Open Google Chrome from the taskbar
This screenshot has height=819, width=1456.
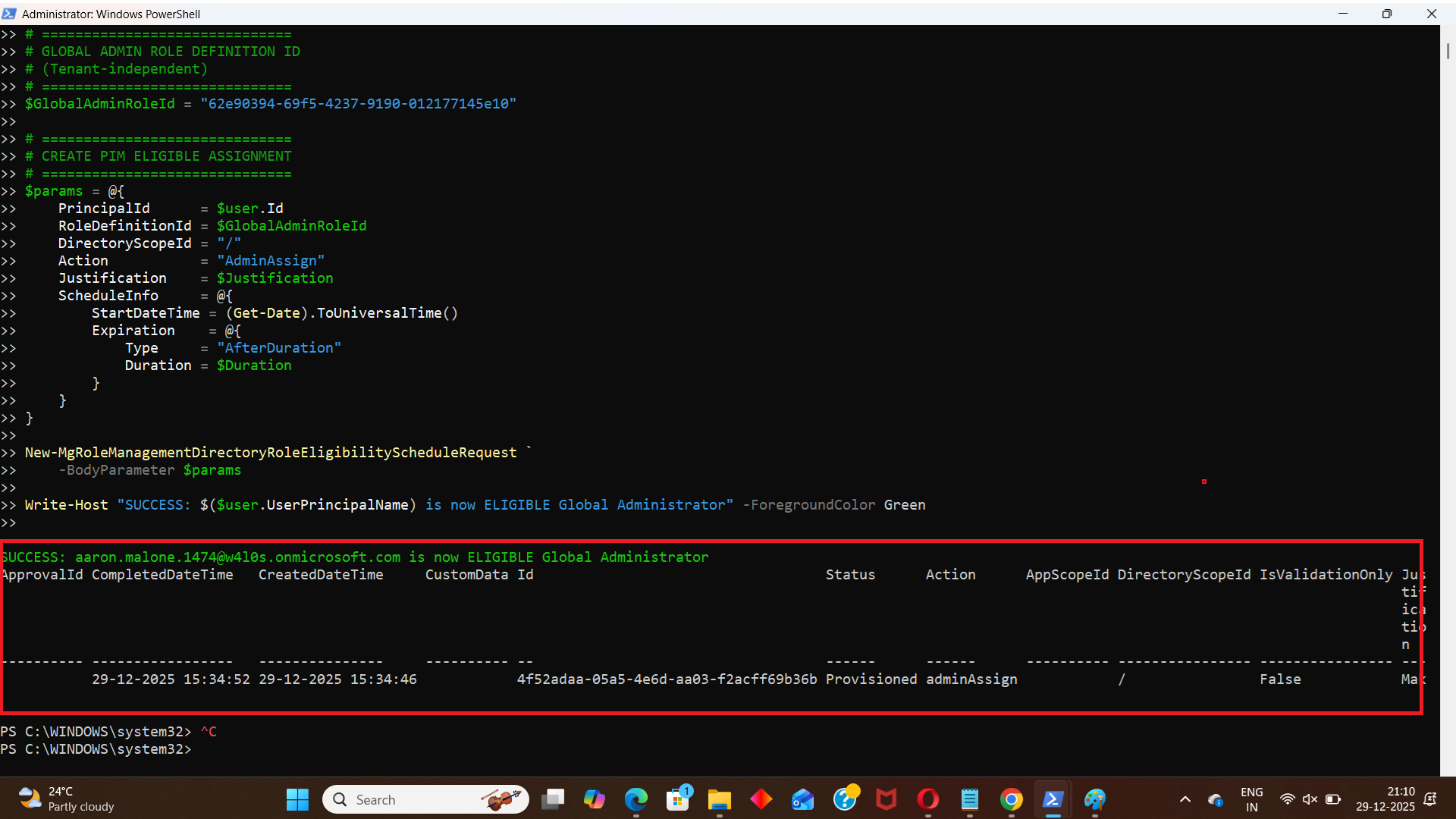tap(1011, 799)
